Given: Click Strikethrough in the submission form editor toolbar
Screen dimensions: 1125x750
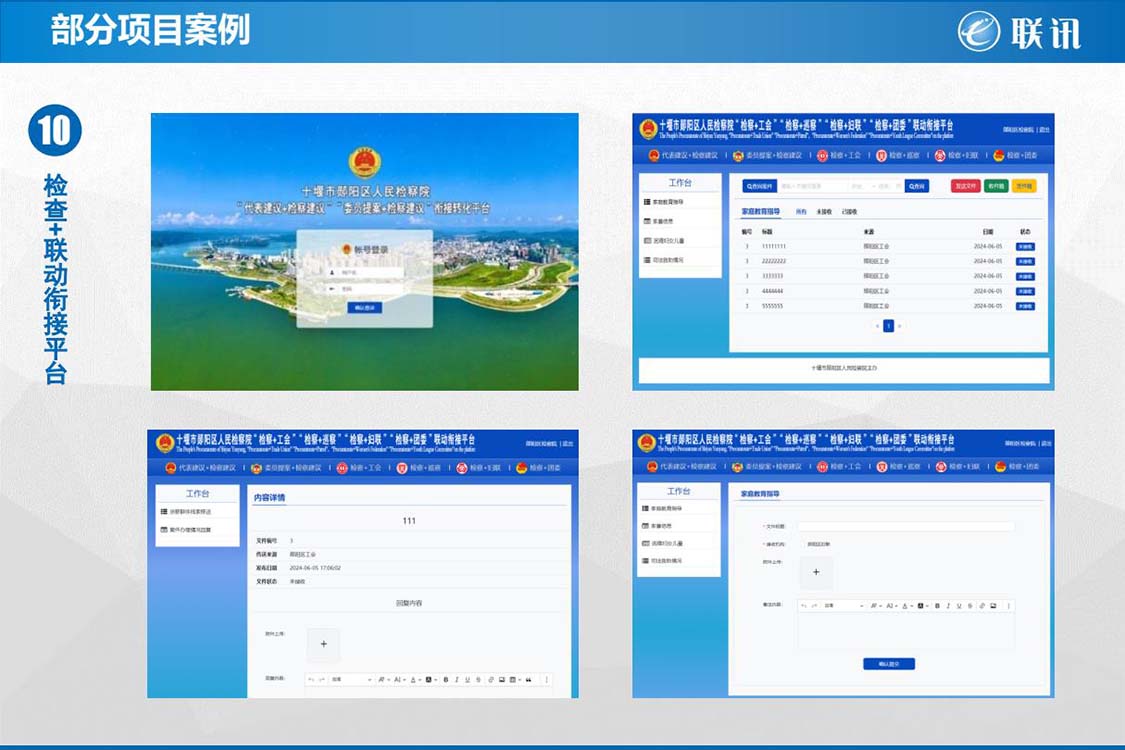Looking at the screenshot, I should (x=970, y=606).
